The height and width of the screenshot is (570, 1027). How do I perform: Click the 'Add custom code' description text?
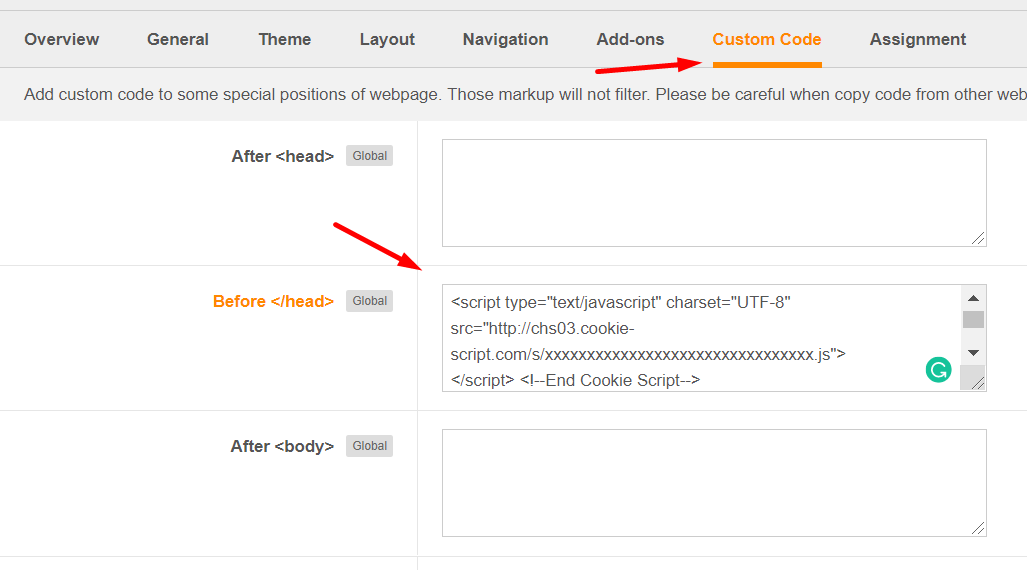[x=525, y=94]
